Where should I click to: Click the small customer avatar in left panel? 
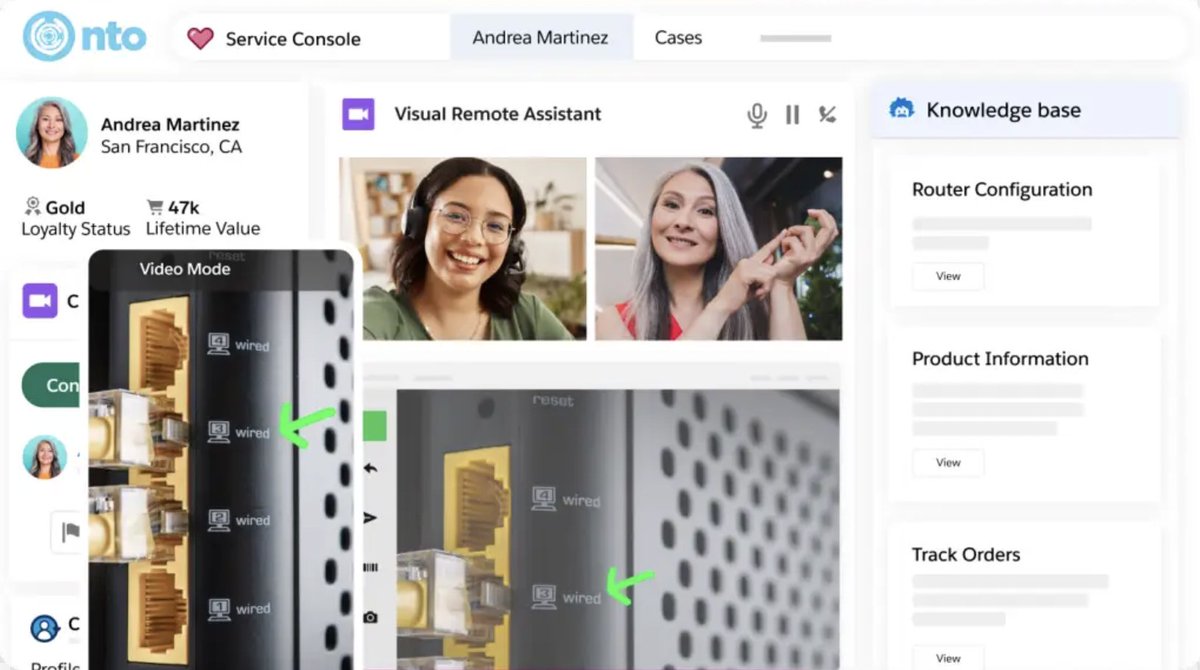click(x=45, y=457)
